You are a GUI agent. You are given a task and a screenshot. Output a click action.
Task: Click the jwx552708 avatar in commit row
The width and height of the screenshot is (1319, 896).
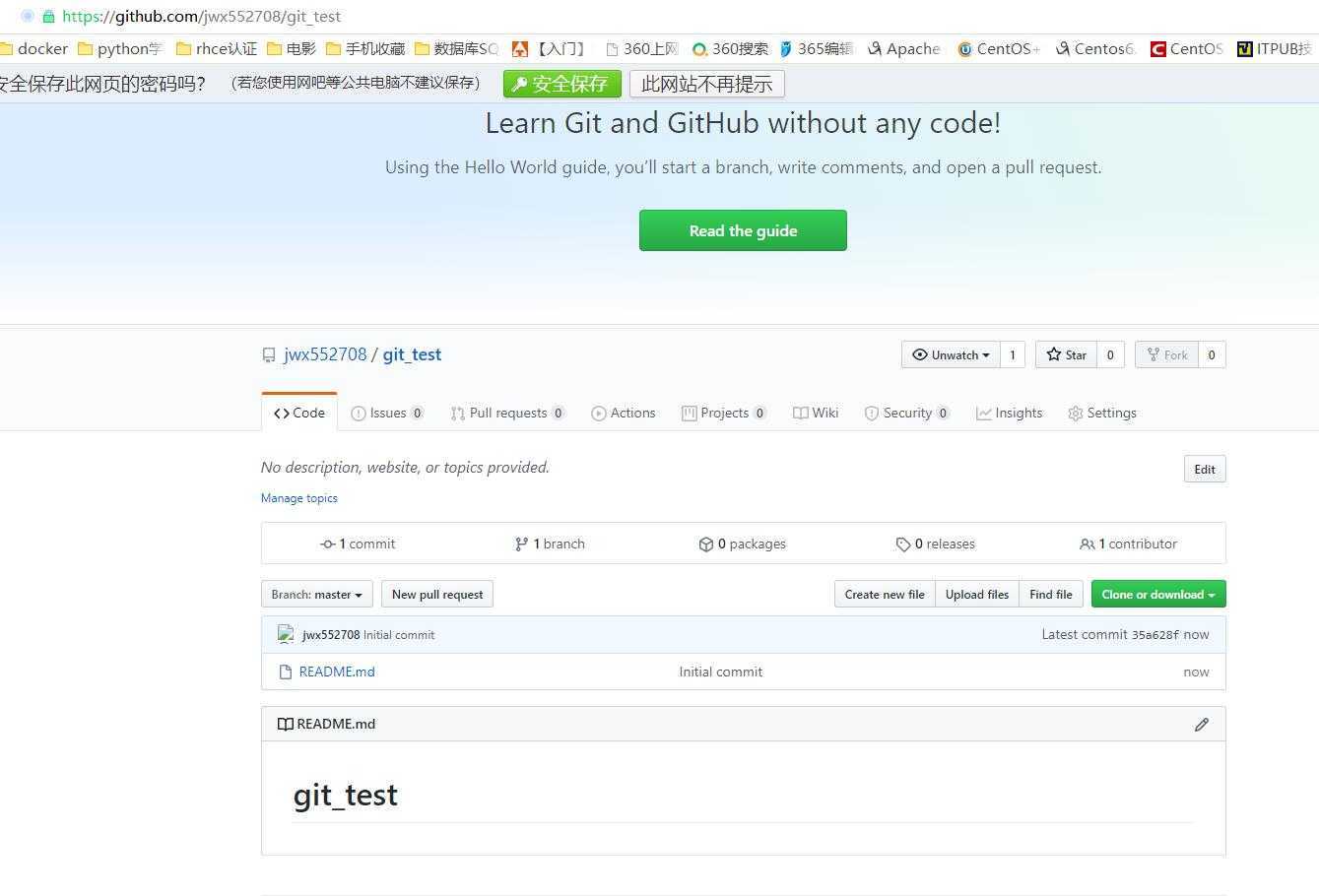286,635
